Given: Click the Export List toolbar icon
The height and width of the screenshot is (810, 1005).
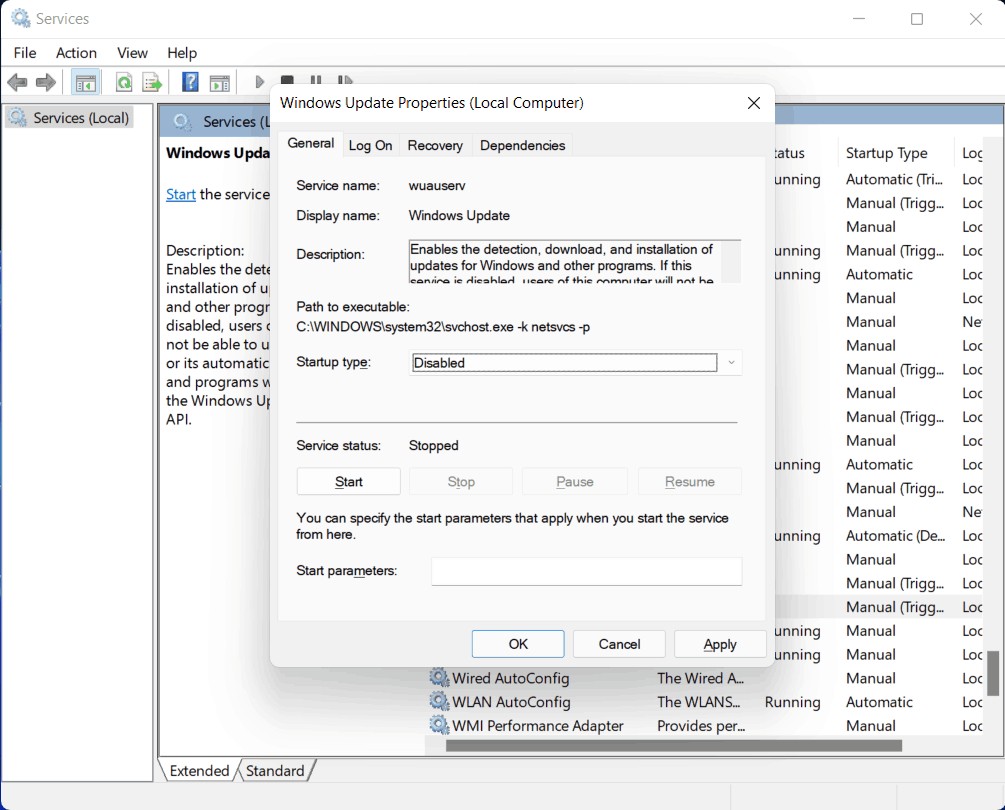Looking at the screenshot, I should click(x=152, y=82).
